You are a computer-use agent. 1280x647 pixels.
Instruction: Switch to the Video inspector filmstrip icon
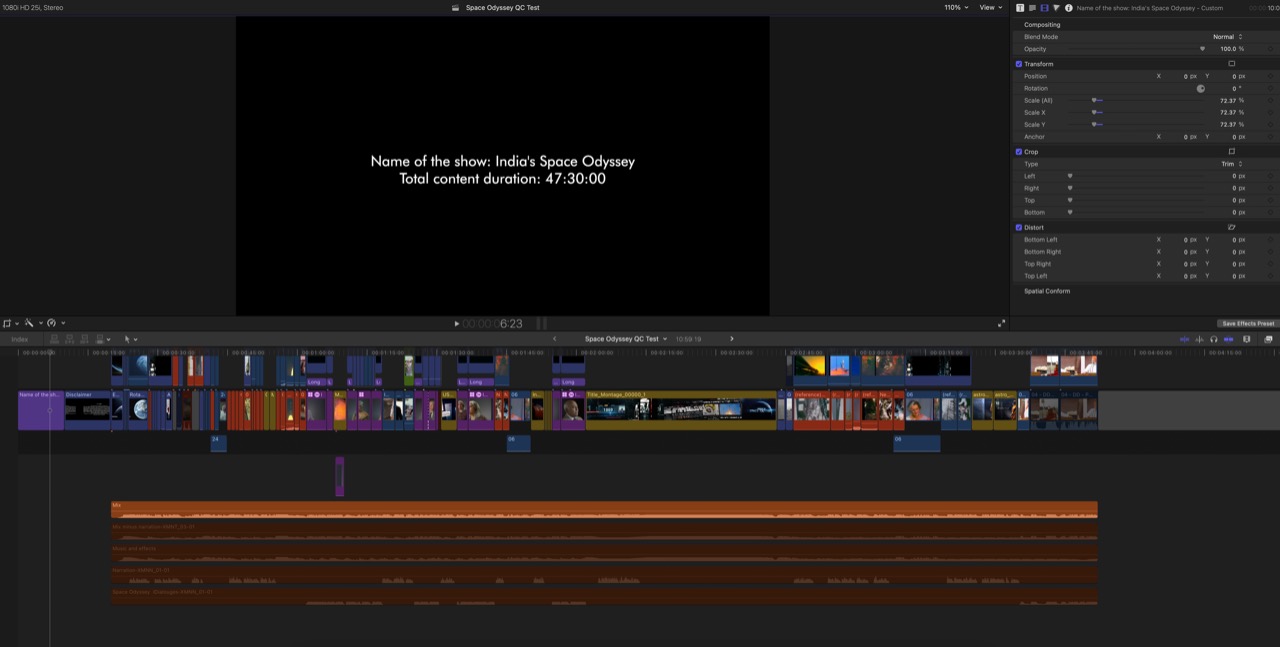pyautogui.click(x=1044, y=8)
